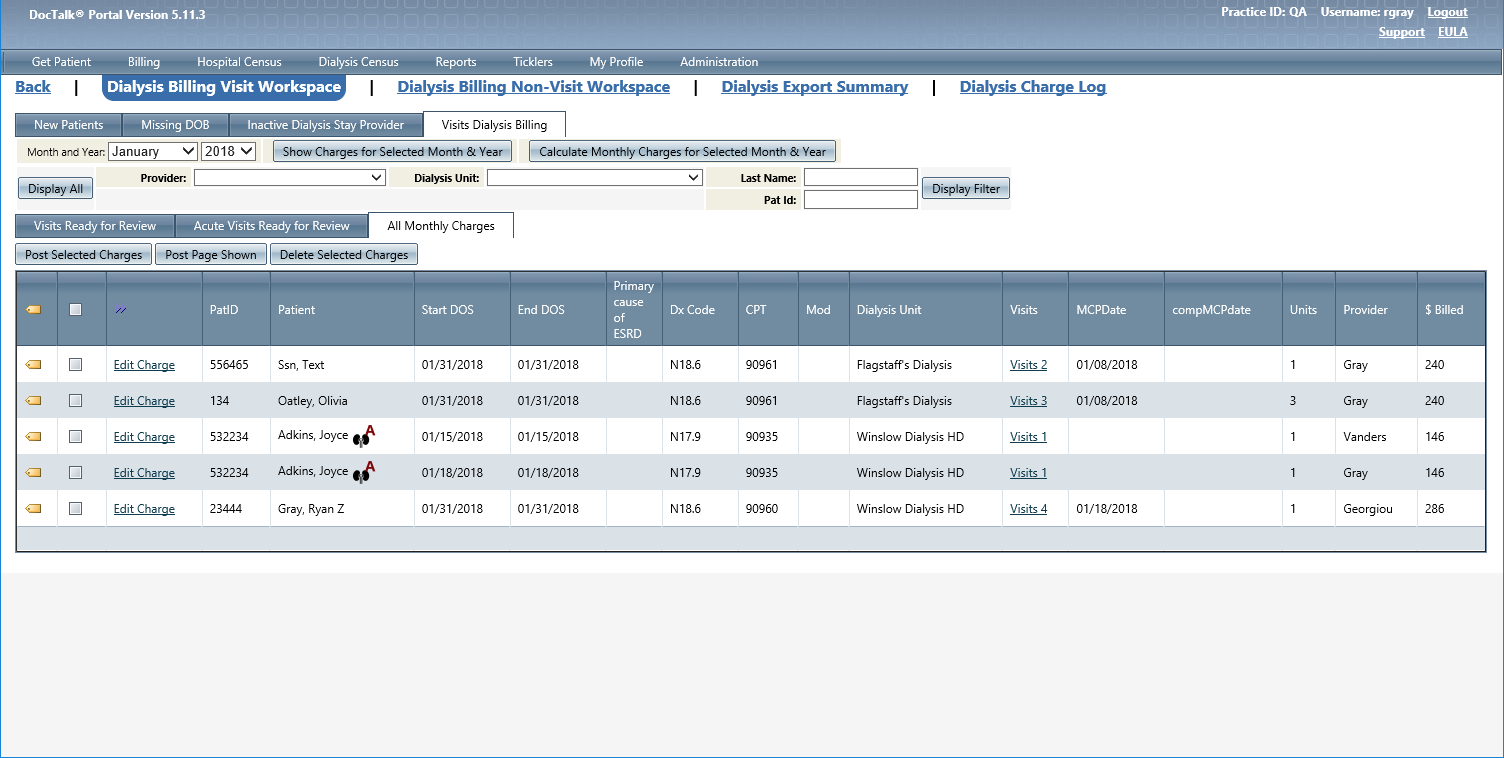Open the Hospital Census menu

pyautogui.click(x=239, y=62)
